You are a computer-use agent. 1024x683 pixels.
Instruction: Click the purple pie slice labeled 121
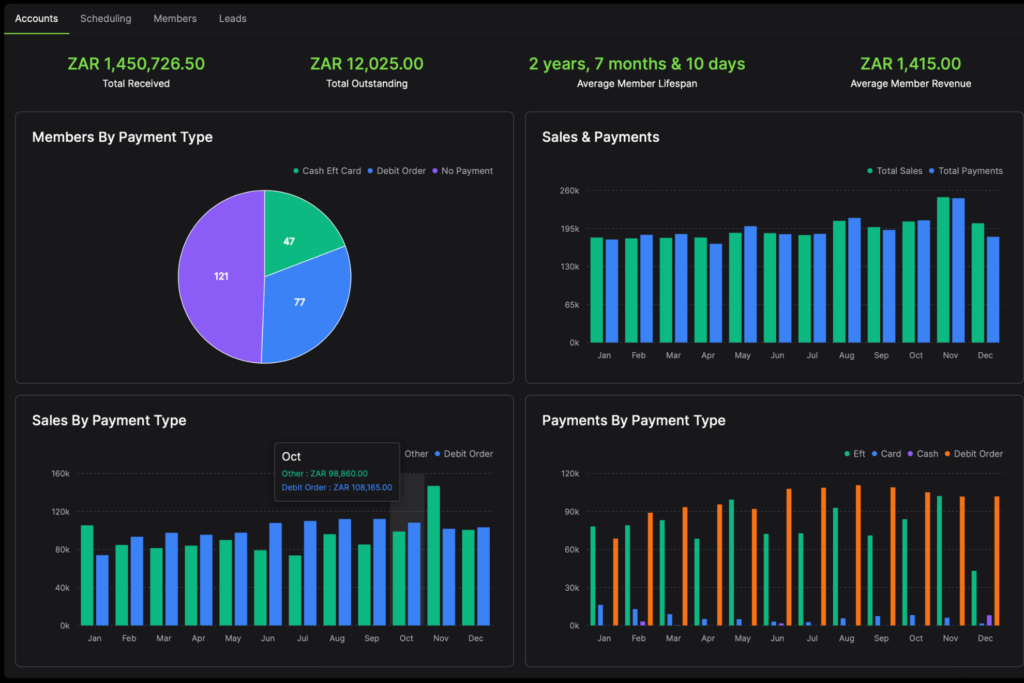[221, 276]
